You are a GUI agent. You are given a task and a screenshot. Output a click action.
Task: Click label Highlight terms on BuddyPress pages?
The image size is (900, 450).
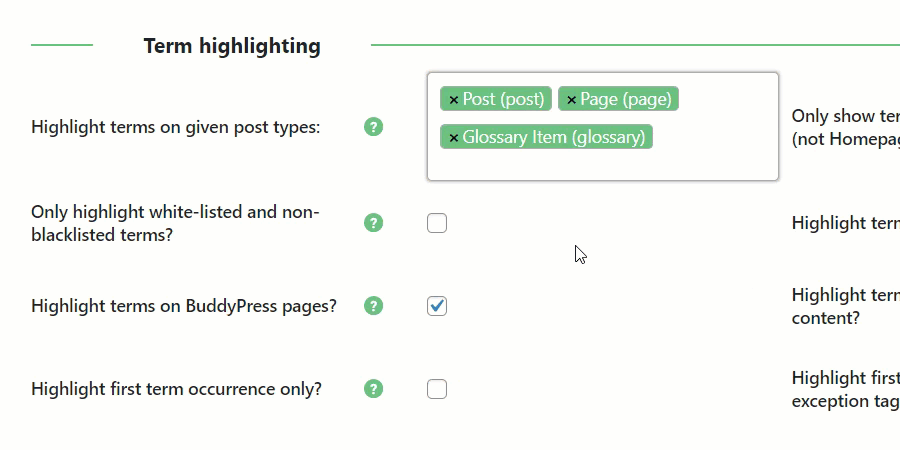tap(184, 307)
